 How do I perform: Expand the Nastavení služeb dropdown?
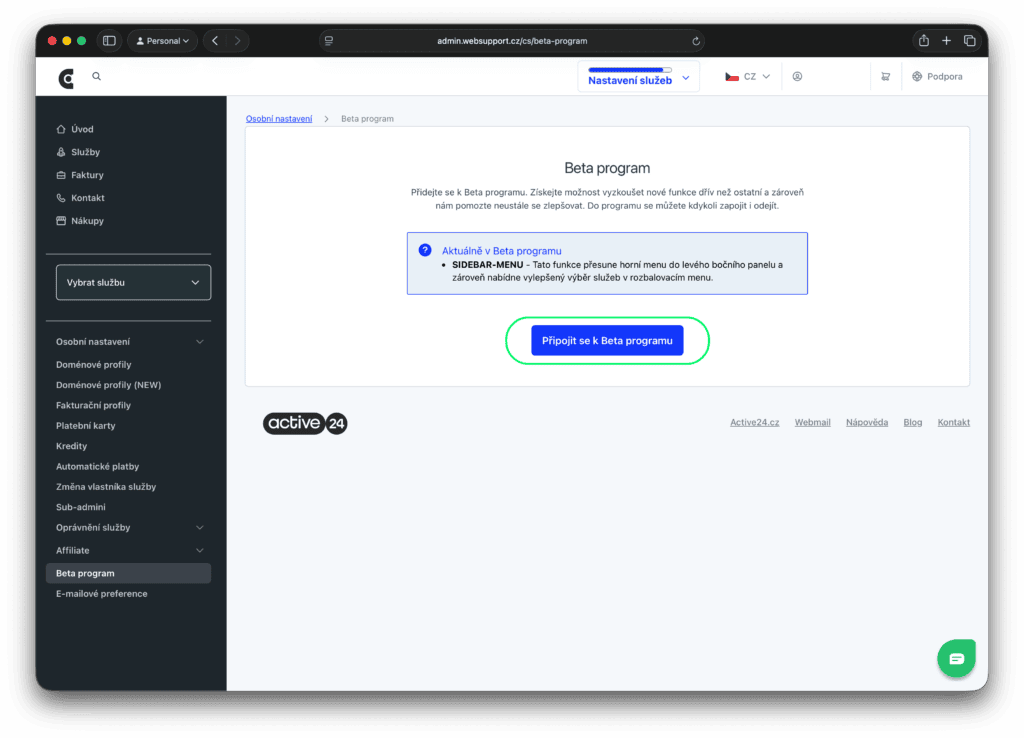pos(638,76)
